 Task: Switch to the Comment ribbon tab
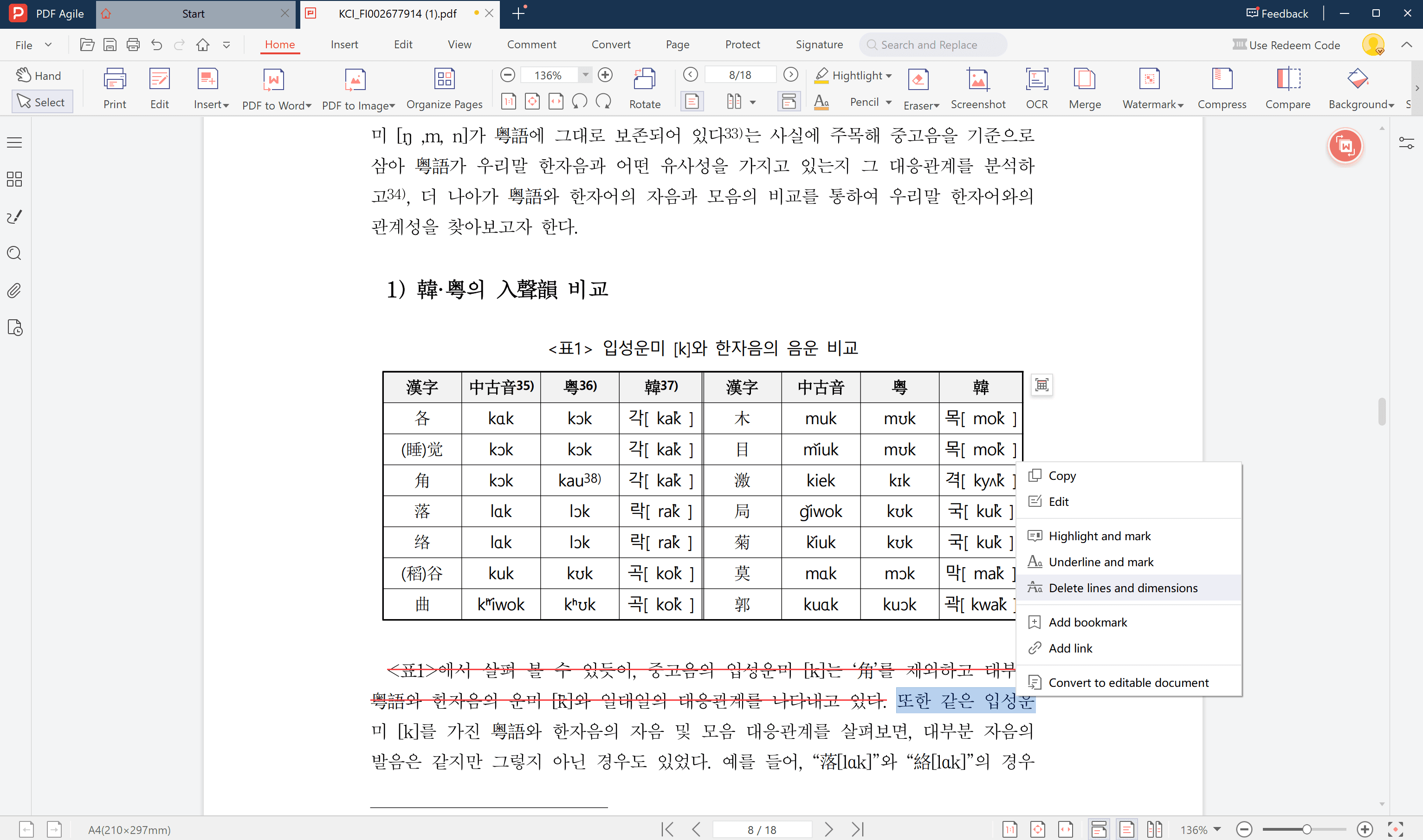coord(531,44)
